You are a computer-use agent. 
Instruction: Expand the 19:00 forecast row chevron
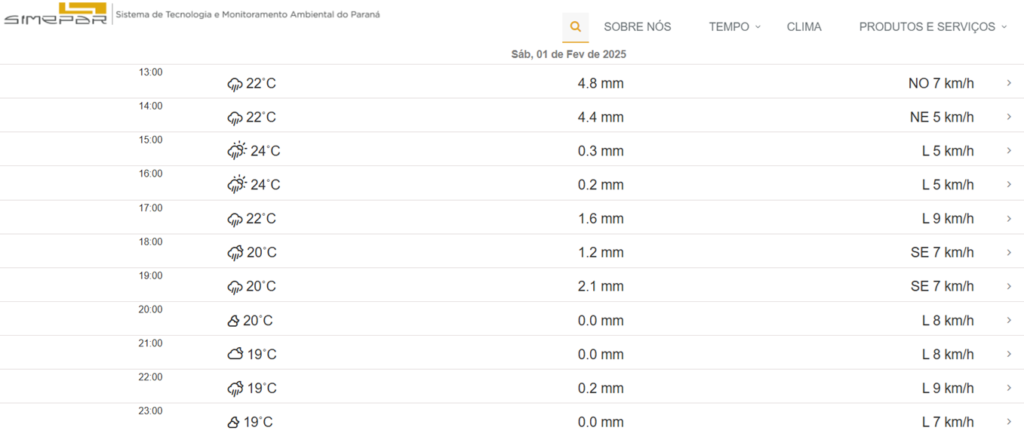pyautogui.click(x=1009, y=286)
